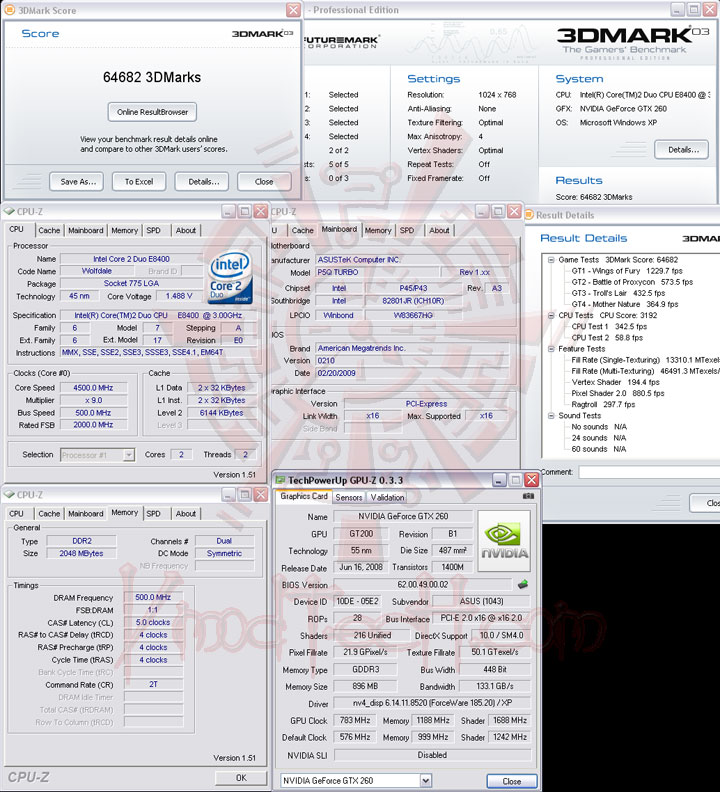720x792 pixels.
Task: Click GT2 - Battle of Proxycon result row
Action: (x=632, y=282)
